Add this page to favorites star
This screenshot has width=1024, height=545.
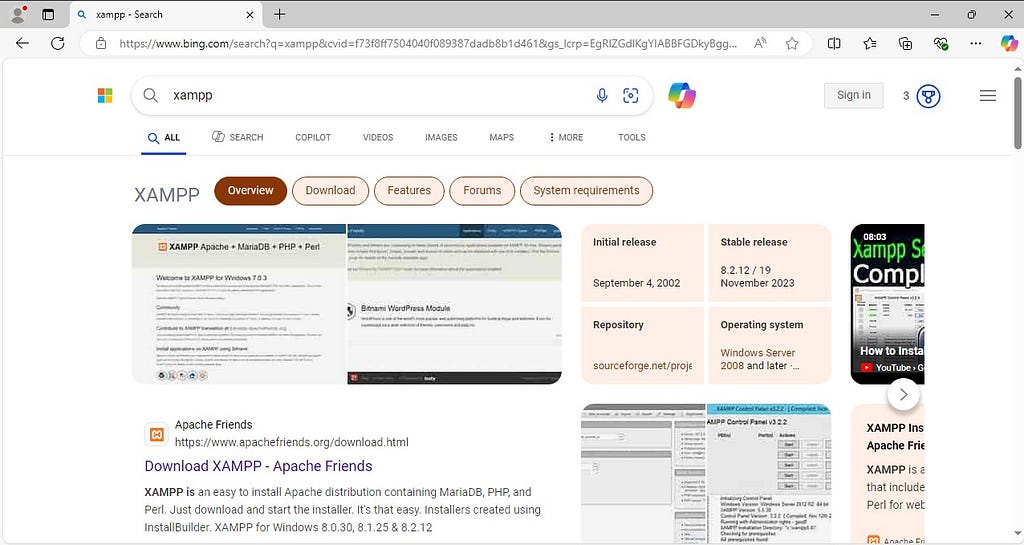point(792,44)
